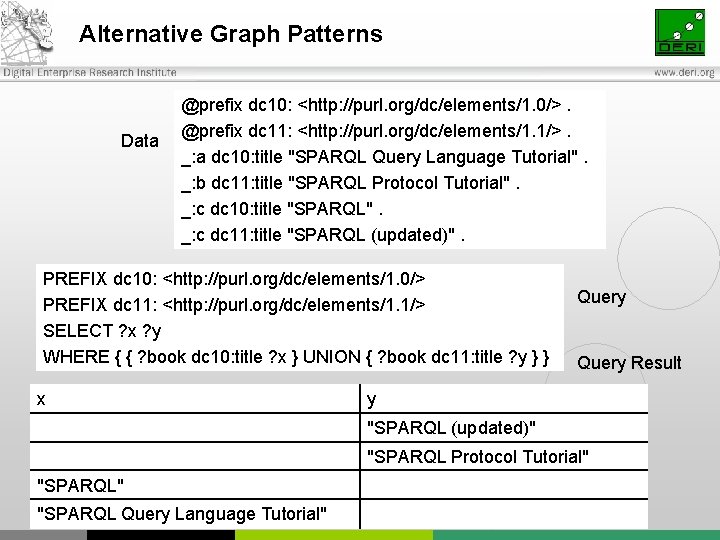
Task: Select the '"SPARQL Query Language Tutorial"' result cell
Action: coord(195,514)
